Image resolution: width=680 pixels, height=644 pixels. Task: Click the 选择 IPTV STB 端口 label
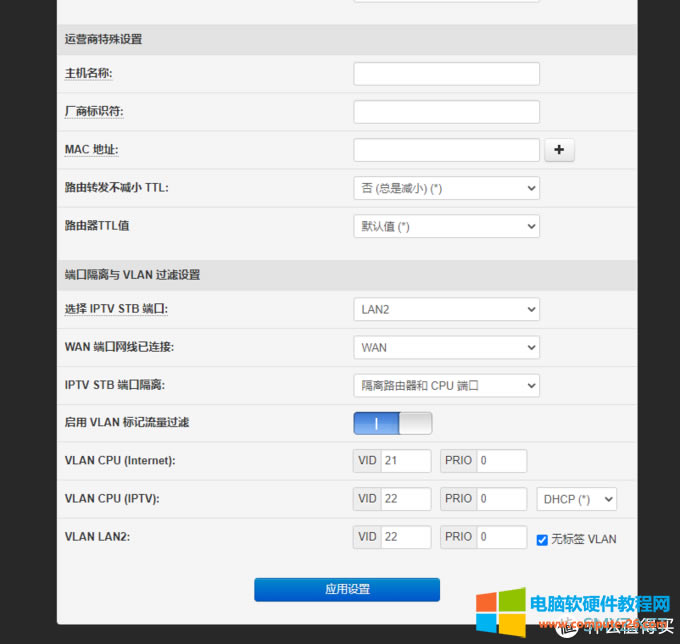[116, 309]
